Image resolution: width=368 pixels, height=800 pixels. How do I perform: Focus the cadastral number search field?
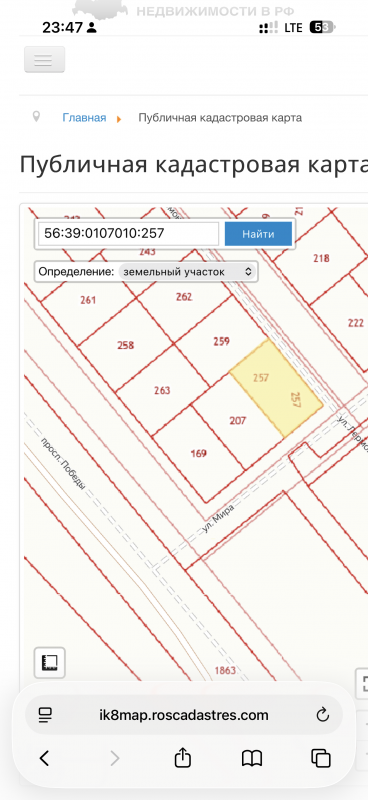coord(129,234)
